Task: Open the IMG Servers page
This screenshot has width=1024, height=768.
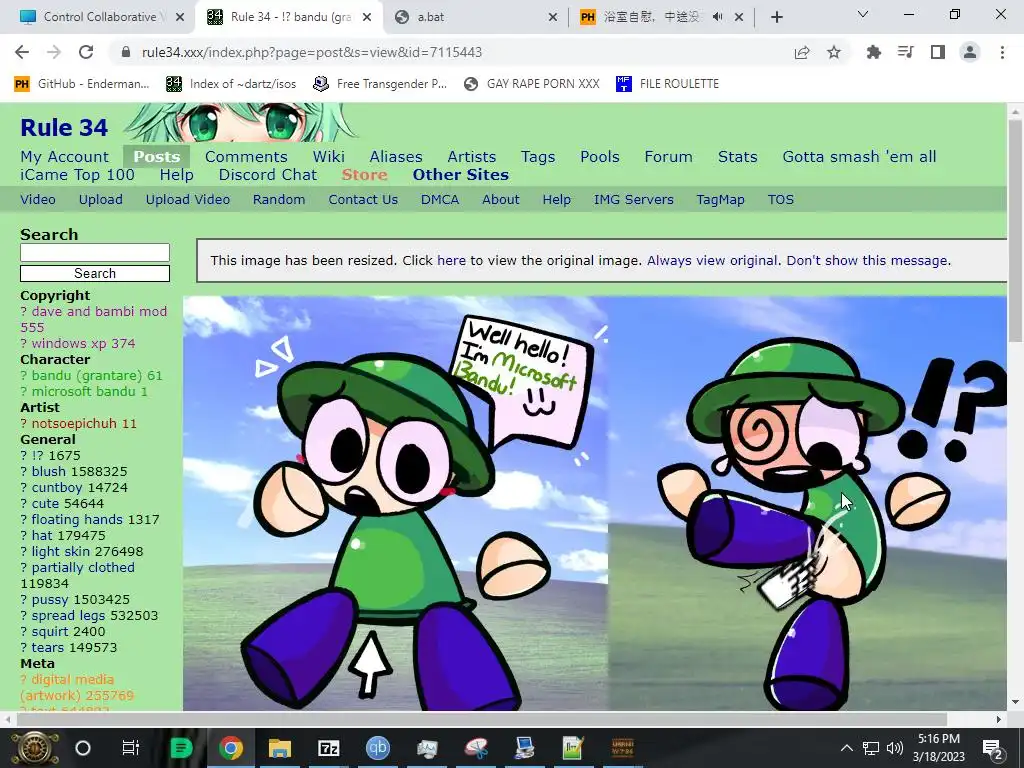Action: pos(633,200)
